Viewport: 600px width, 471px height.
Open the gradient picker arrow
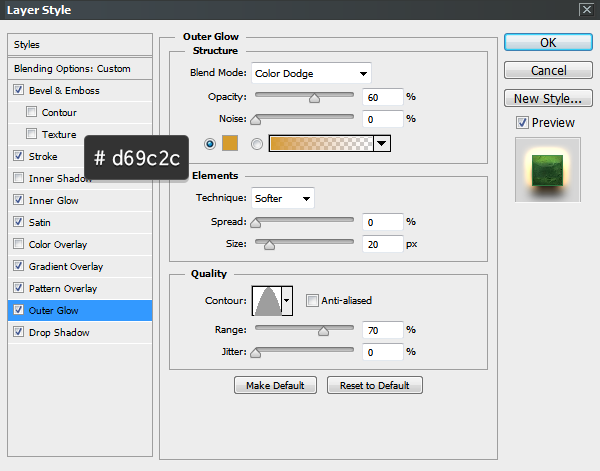382,144
